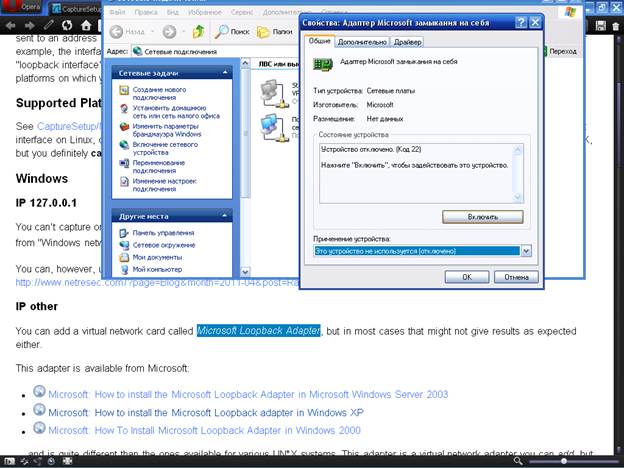
Task: Click the highlighted Microsoft Loopback Adapter text
Action: coord(259,331)
